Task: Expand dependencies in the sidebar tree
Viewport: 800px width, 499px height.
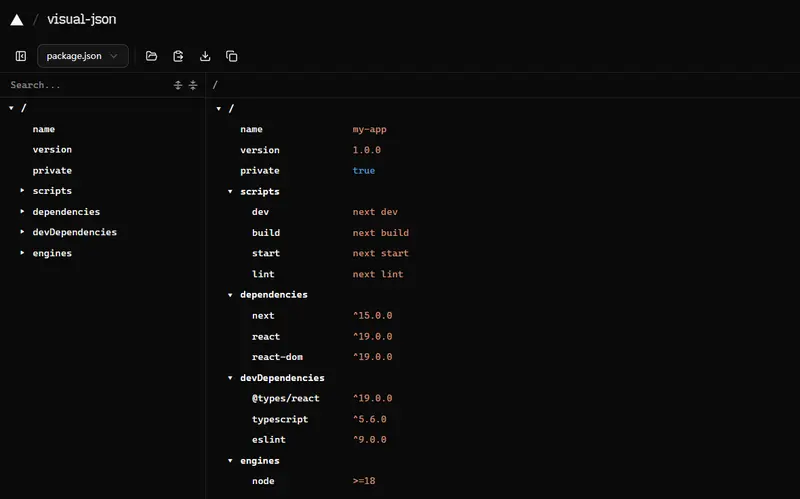Action: click(22, 211)
